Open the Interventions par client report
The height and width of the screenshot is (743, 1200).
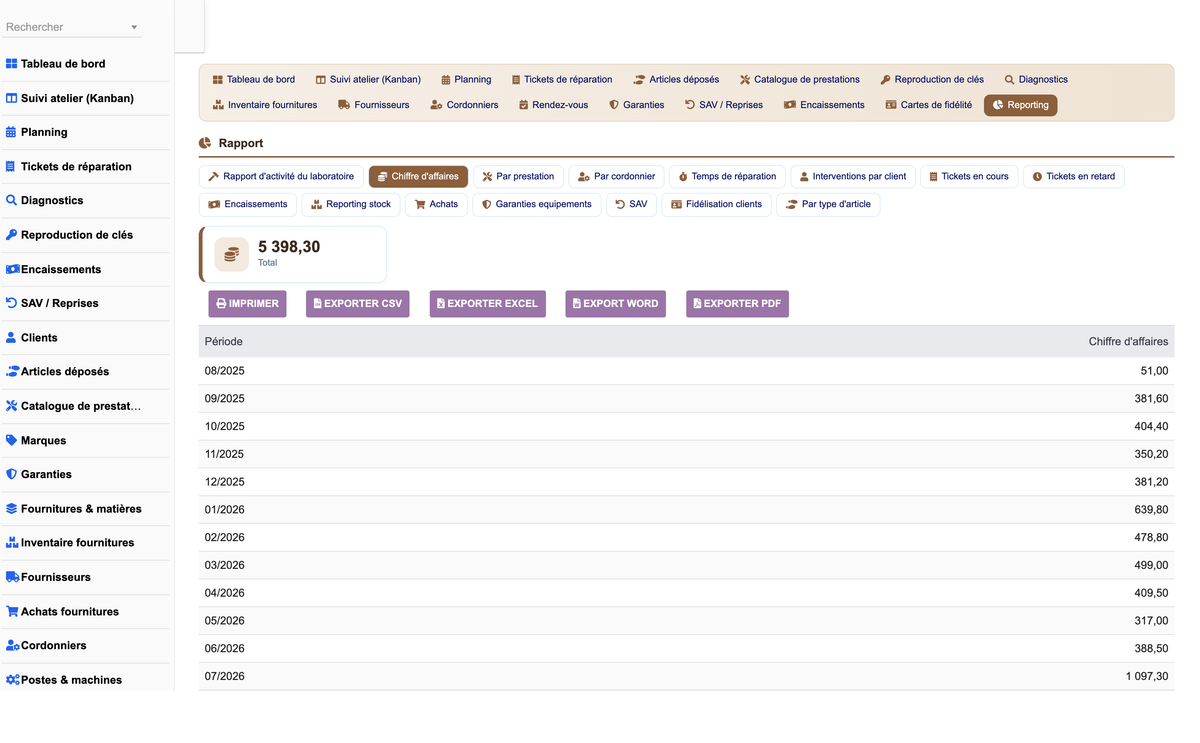(x=853, y=177)
